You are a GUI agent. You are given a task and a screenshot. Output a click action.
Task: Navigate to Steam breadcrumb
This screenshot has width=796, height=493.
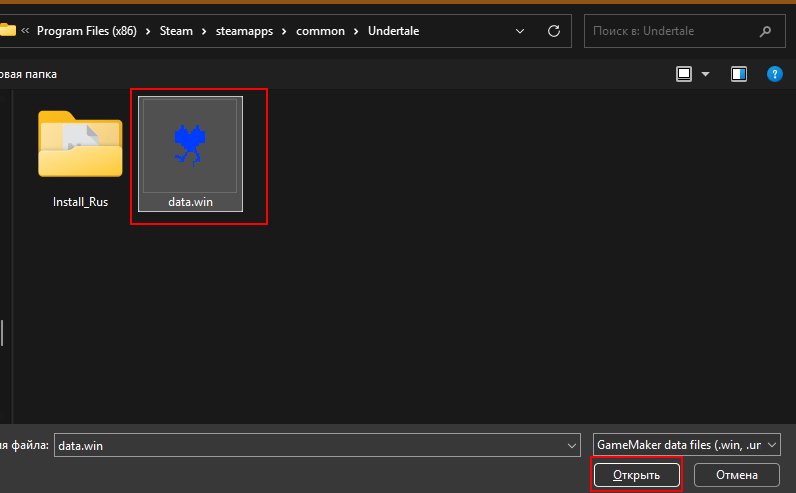point(176,31)
